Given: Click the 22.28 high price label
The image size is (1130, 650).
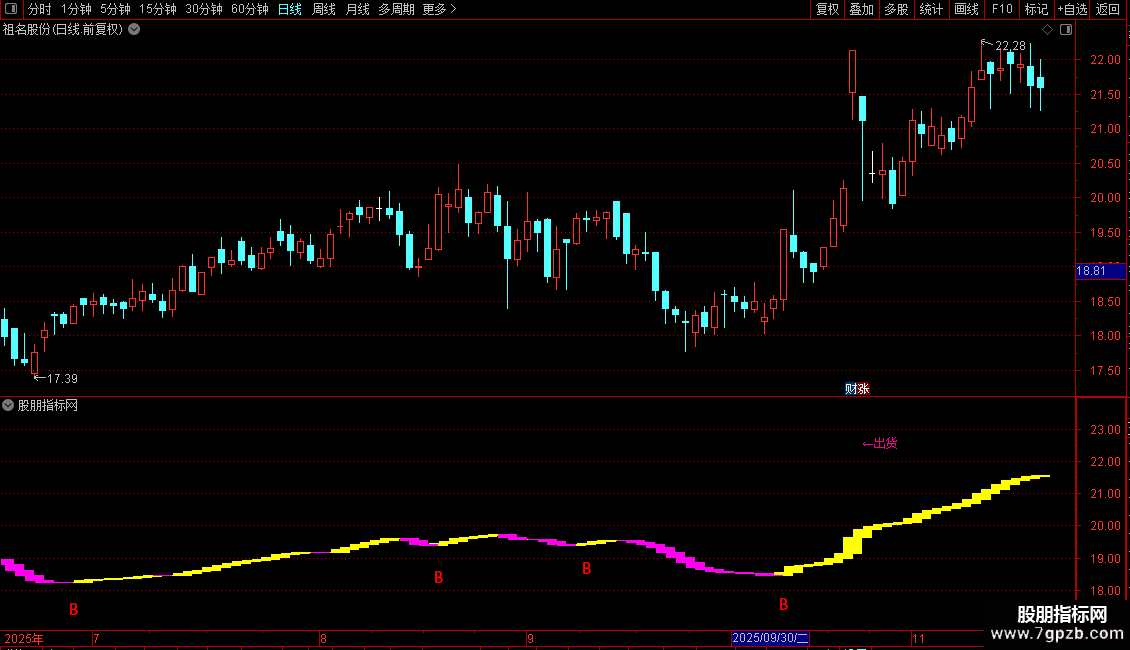Looking at the screenshot, I should click(1010, 45).
